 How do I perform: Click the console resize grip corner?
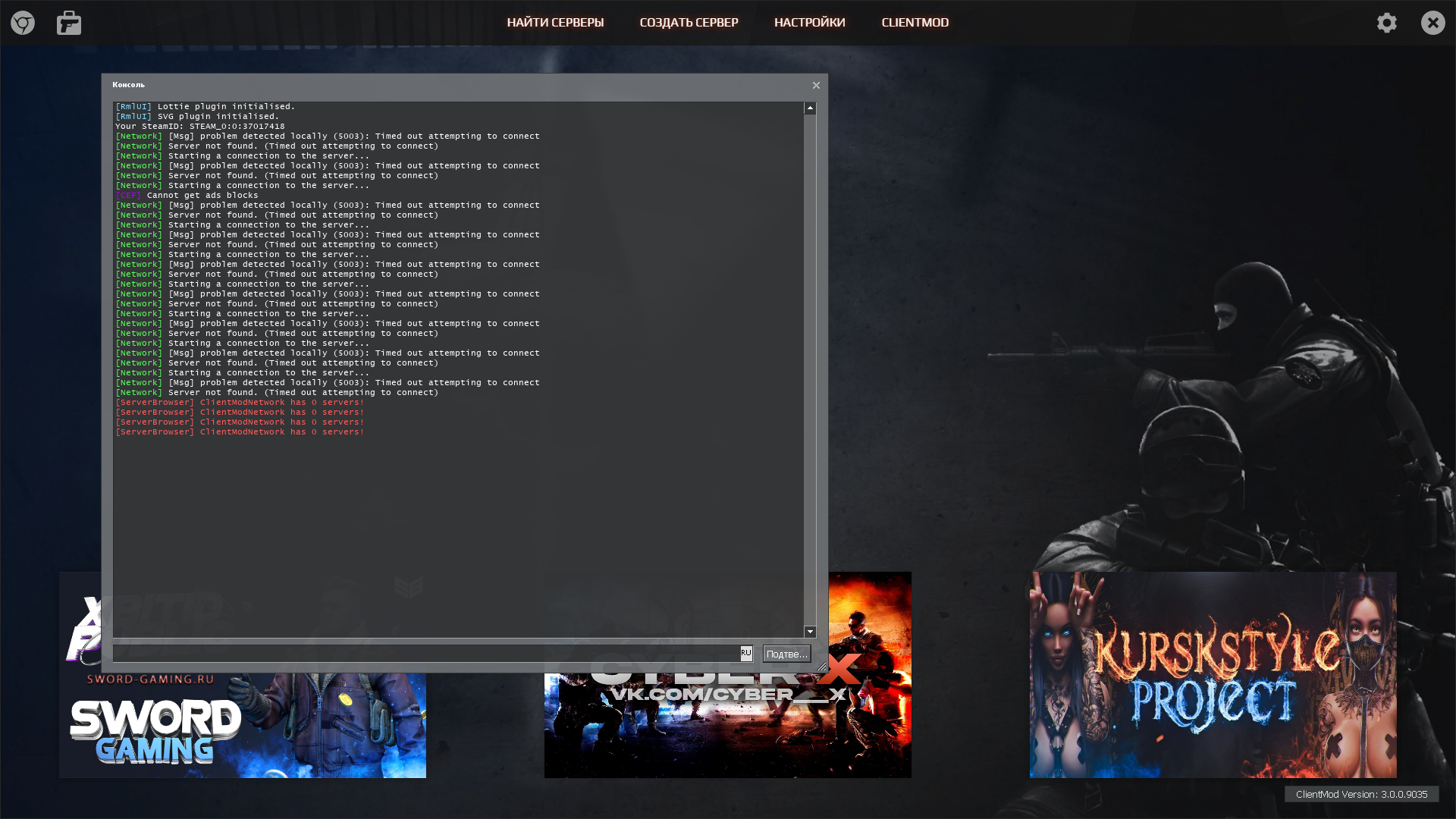[821, 667]
